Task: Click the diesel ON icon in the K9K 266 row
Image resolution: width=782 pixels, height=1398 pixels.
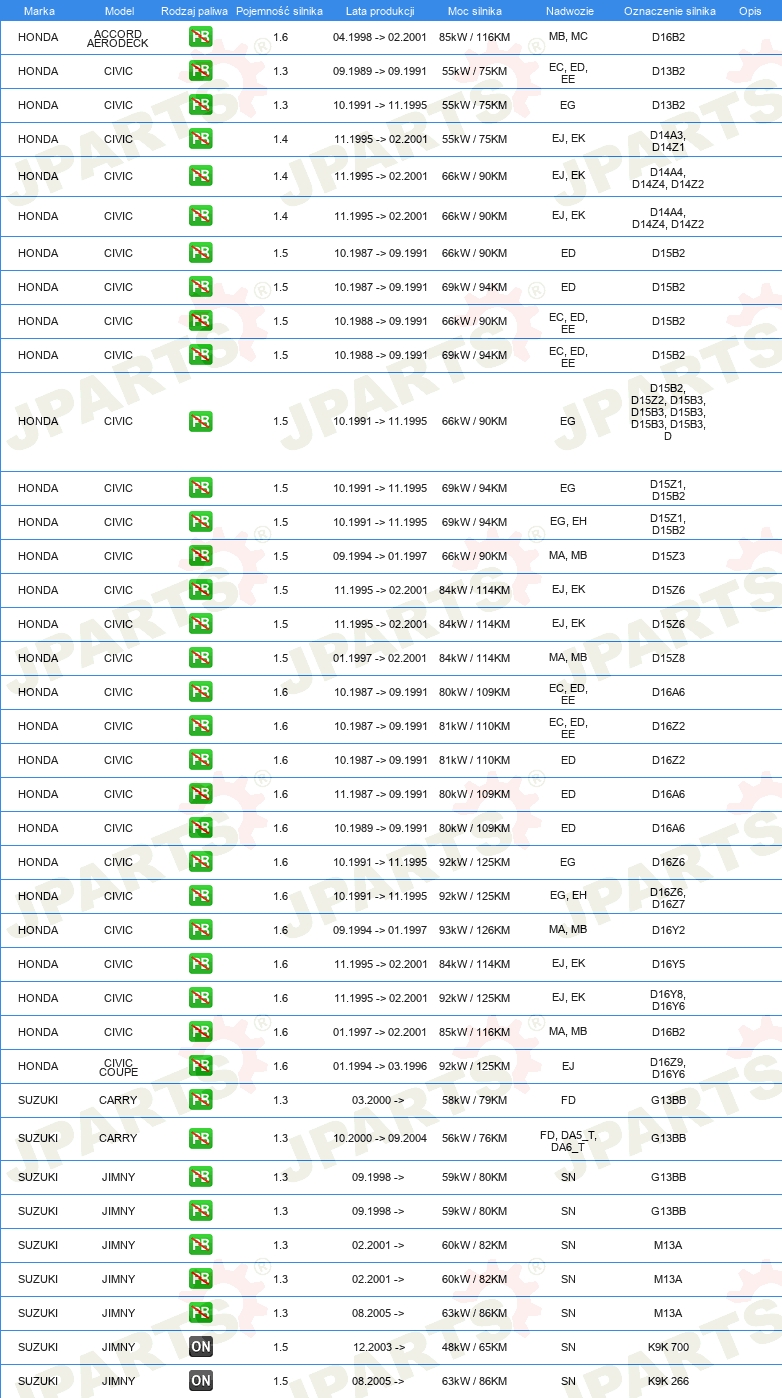Action: (x=200, y=1381)
